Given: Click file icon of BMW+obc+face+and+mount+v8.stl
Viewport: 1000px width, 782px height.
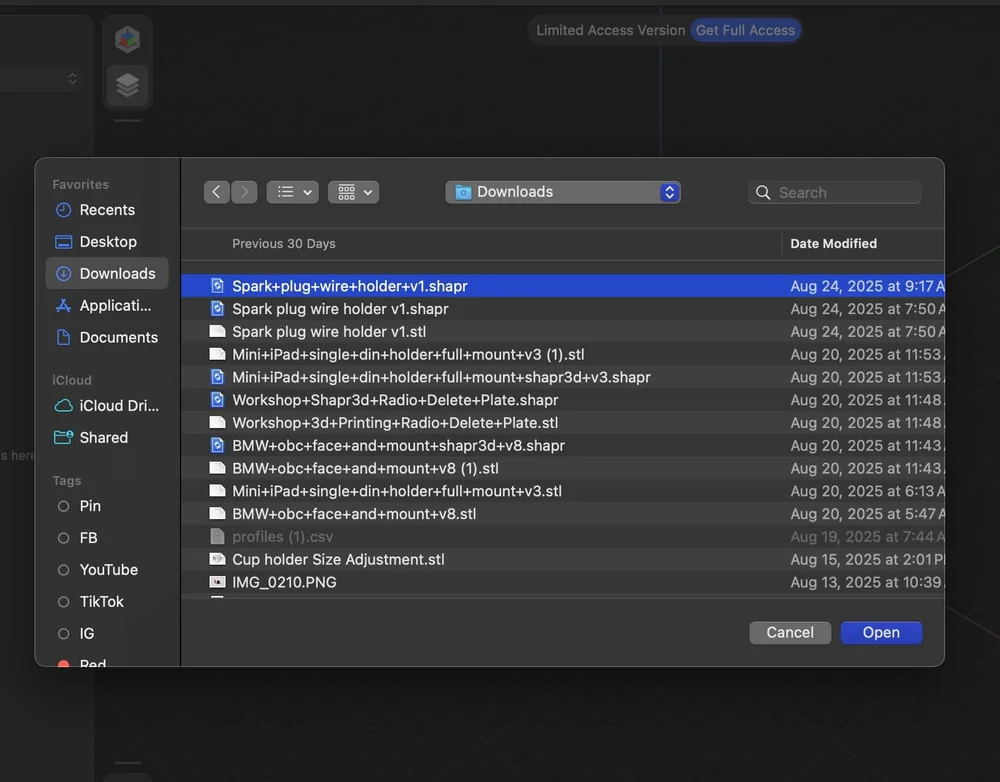Looking at the screenshot, I should click(x=217, y=514).
